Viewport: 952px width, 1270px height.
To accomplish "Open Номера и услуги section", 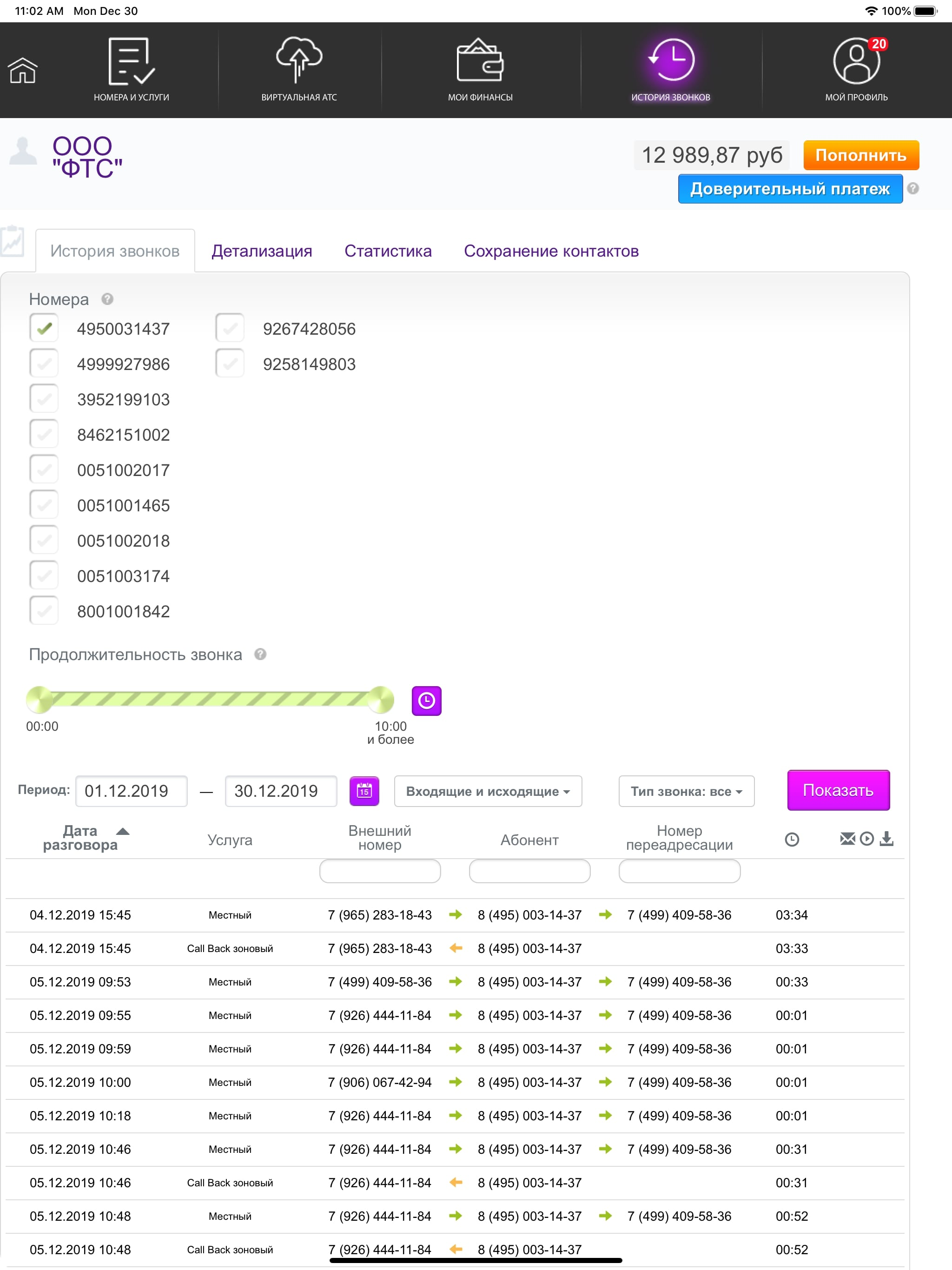I will [x=132, y=70].
